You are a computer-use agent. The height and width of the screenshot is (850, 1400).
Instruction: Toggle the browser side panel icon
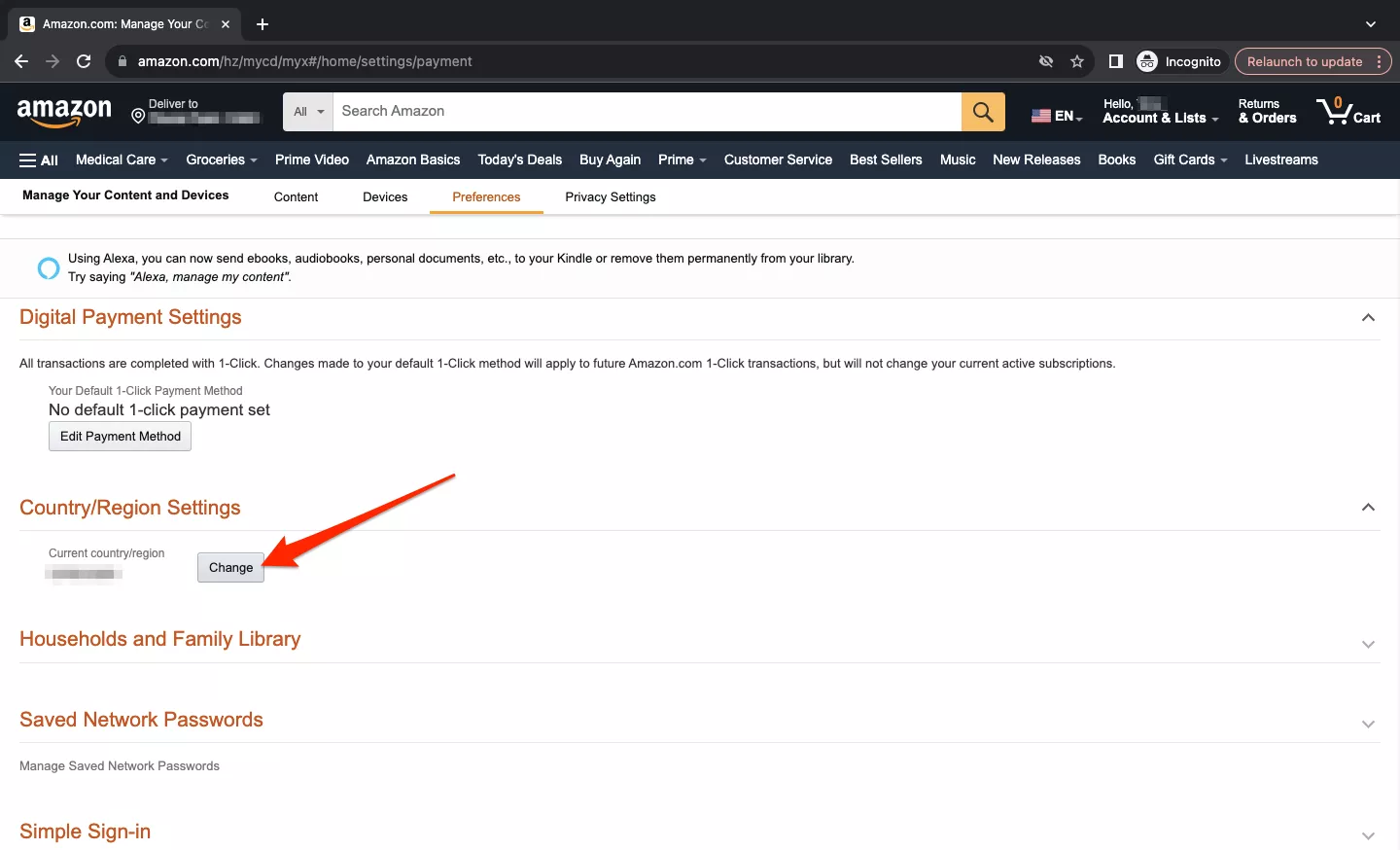(x=1116, y=61)
